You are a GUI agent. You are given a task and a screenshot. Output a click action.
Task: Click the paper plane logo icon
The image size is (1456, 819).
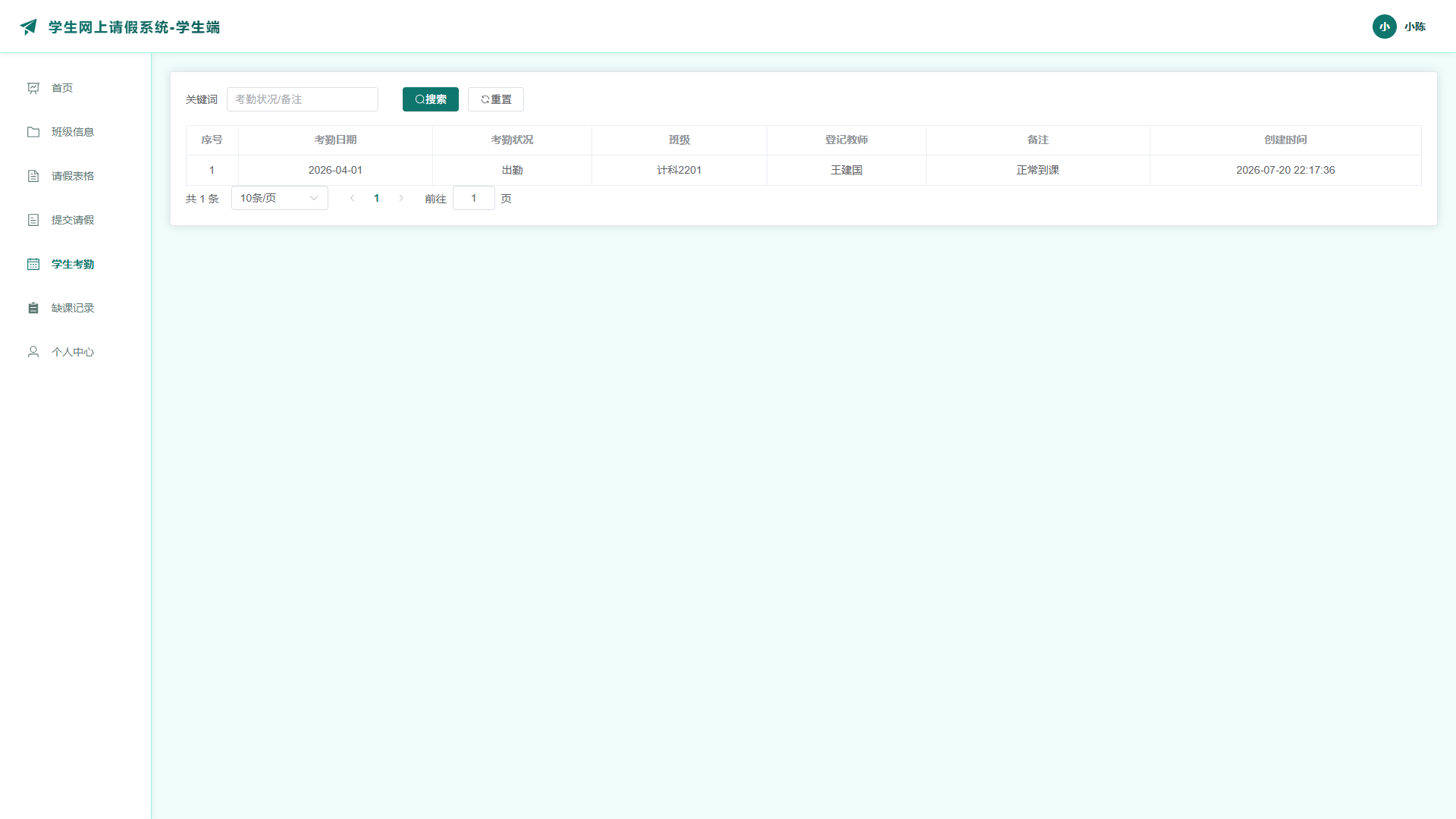pos(29,27)
